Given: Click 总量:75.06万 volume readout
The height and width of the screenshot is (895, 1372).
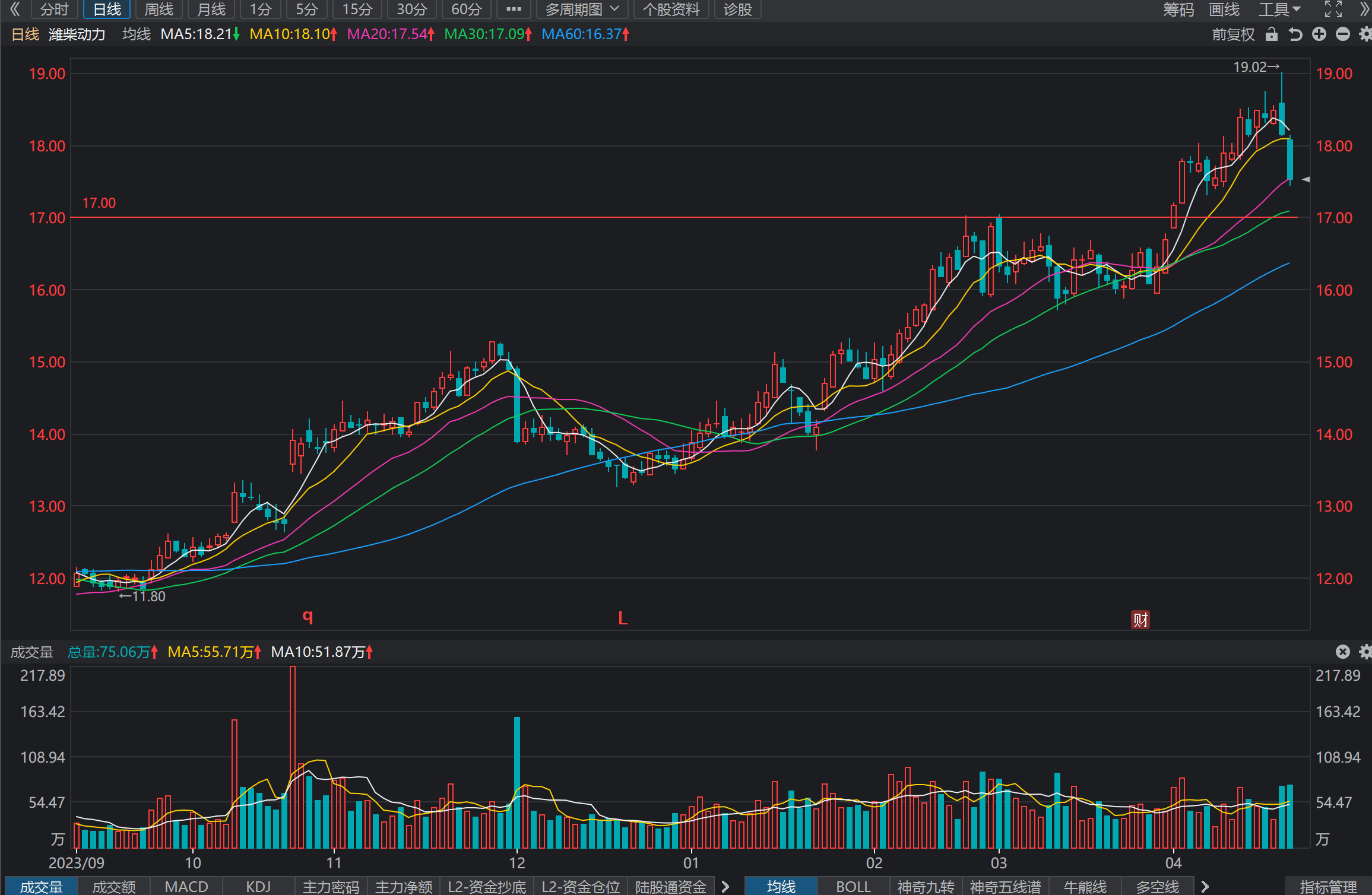Looking at the screenshot, I should click(113, 652).
